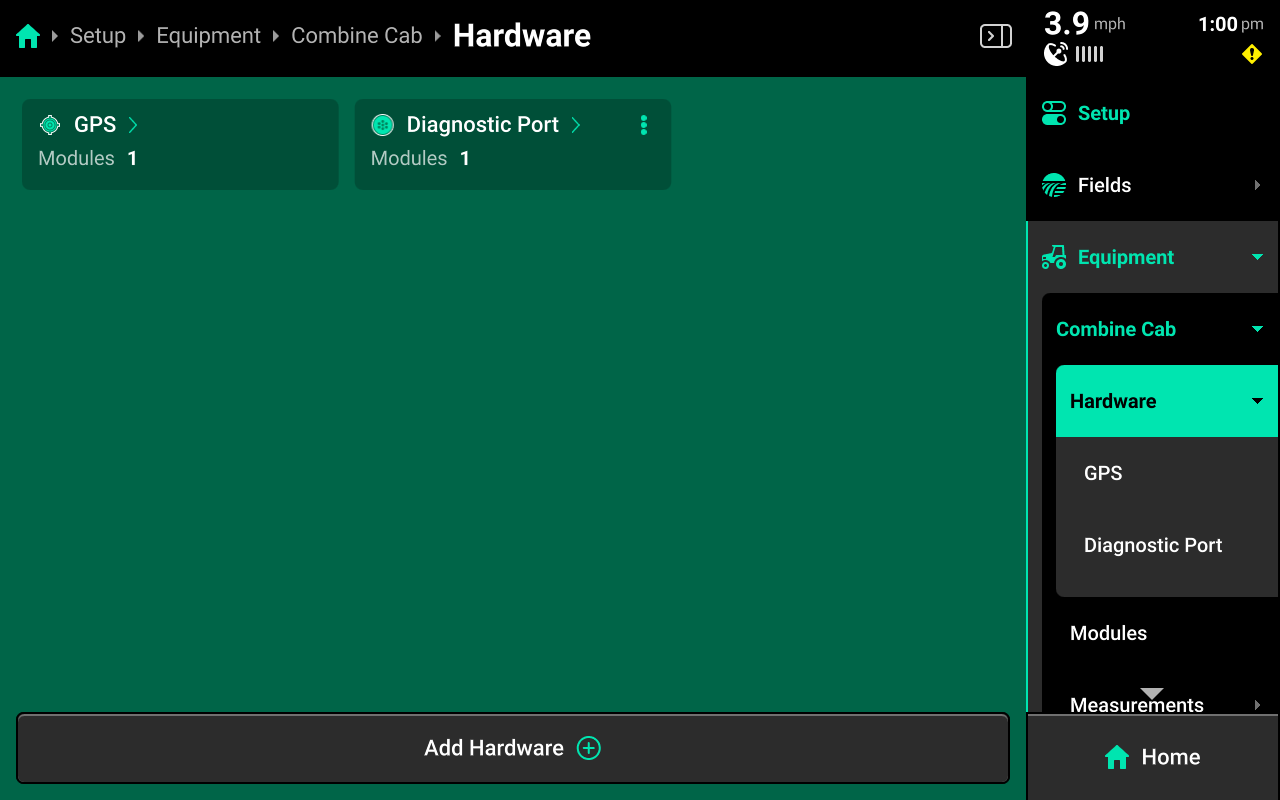Collapse the Equipment section in sidebar

point(1257,257)
